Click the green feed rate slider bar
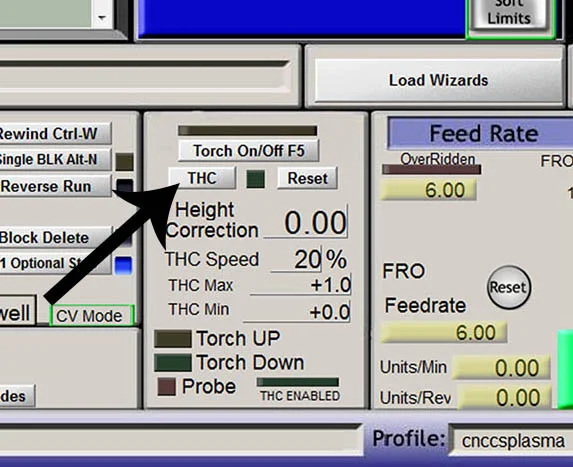The image size is (573, 467). [565, 369]
